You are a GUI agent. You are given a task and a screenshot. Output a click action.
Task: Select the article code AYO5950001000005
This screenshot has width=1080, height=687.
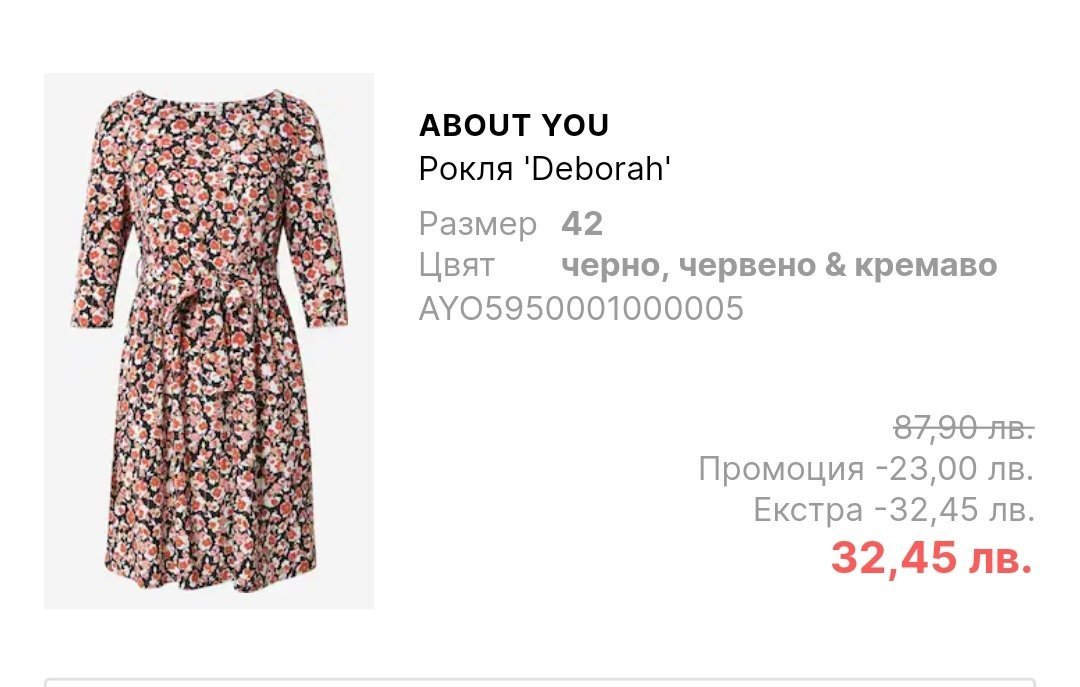[581, 307]
